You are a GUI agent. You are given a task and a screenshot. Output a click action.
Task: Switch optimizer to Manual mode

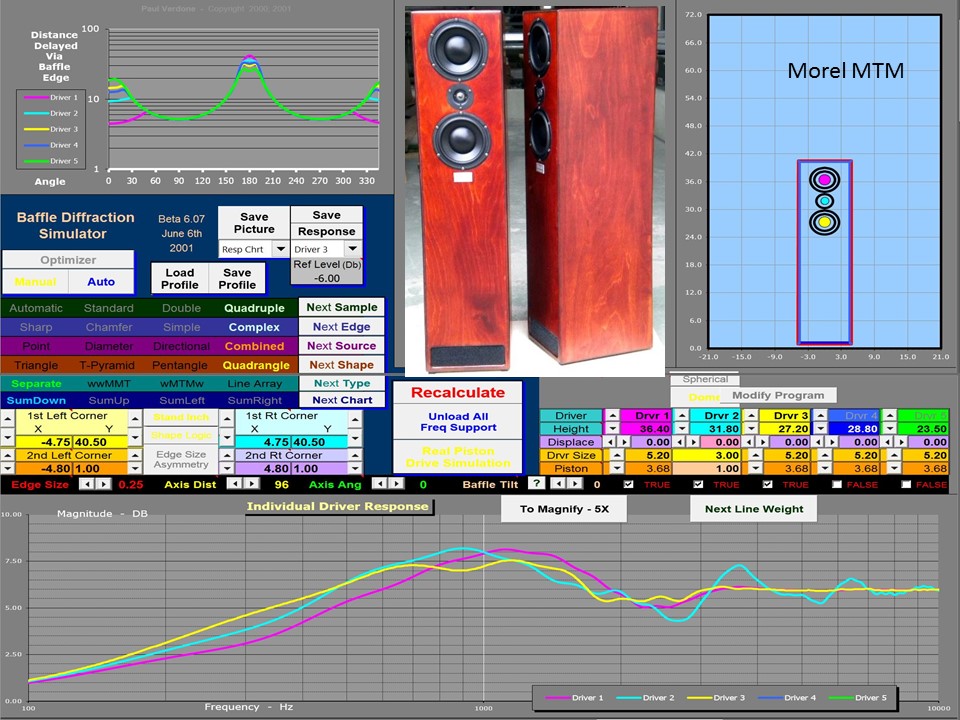(36, 282)
